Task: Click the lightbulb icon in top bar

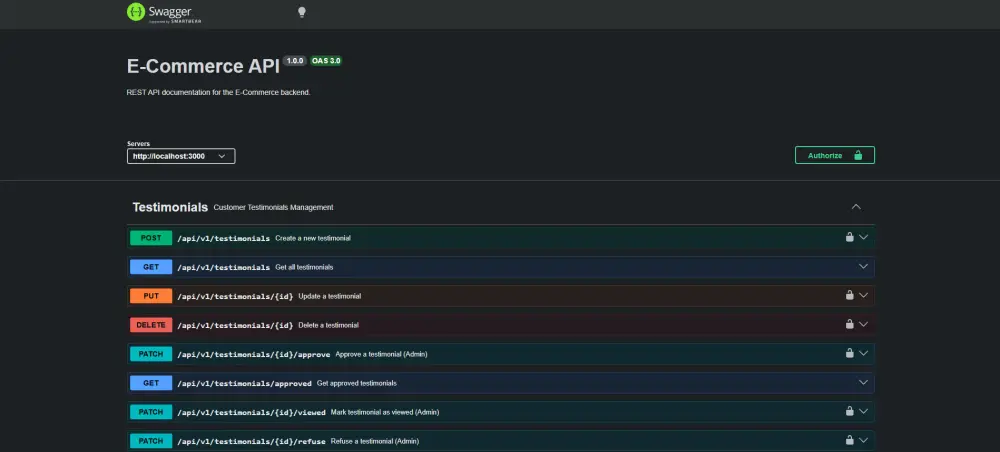Action: pos(302,12)
